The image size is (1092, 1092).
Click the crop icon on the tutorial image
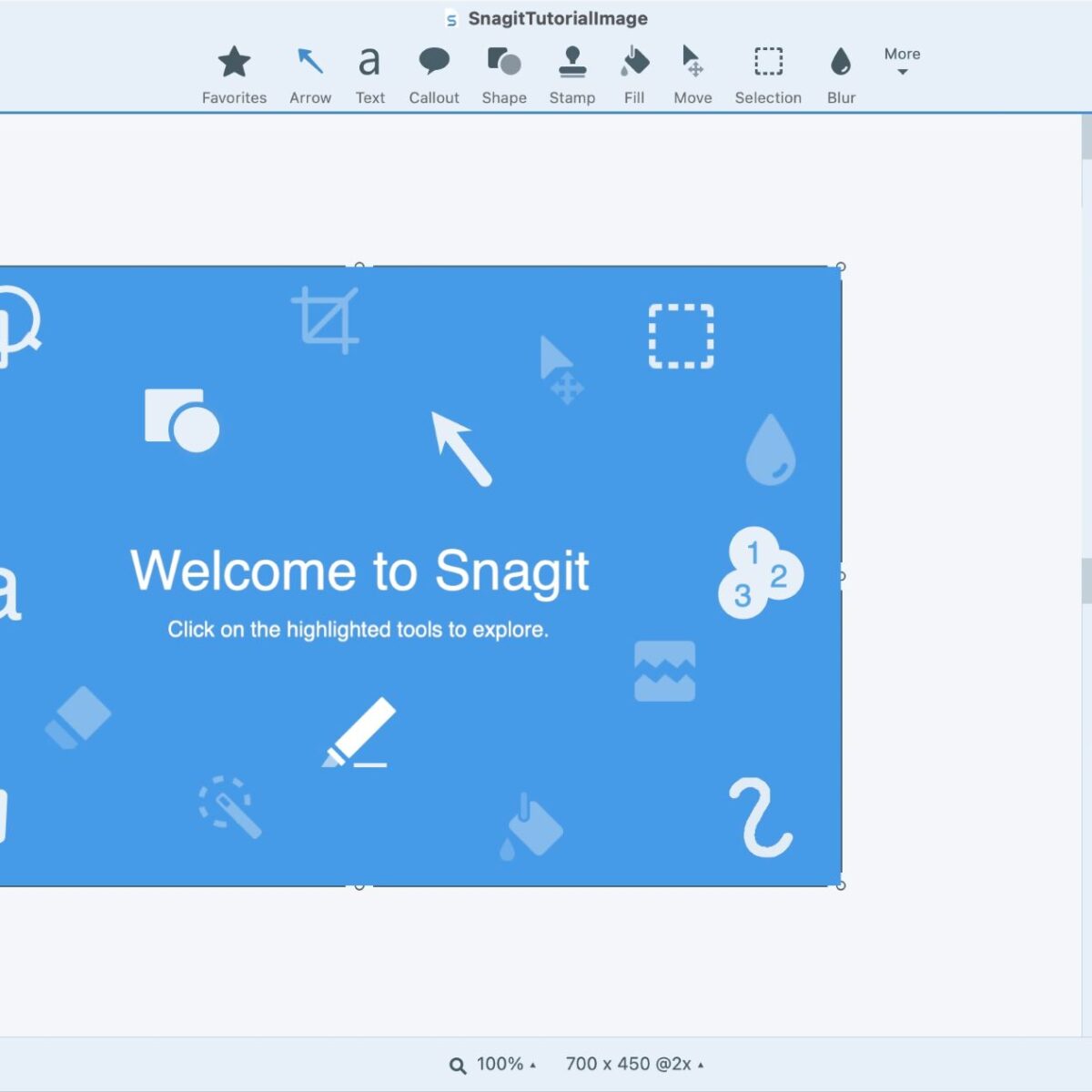[326, 319]
